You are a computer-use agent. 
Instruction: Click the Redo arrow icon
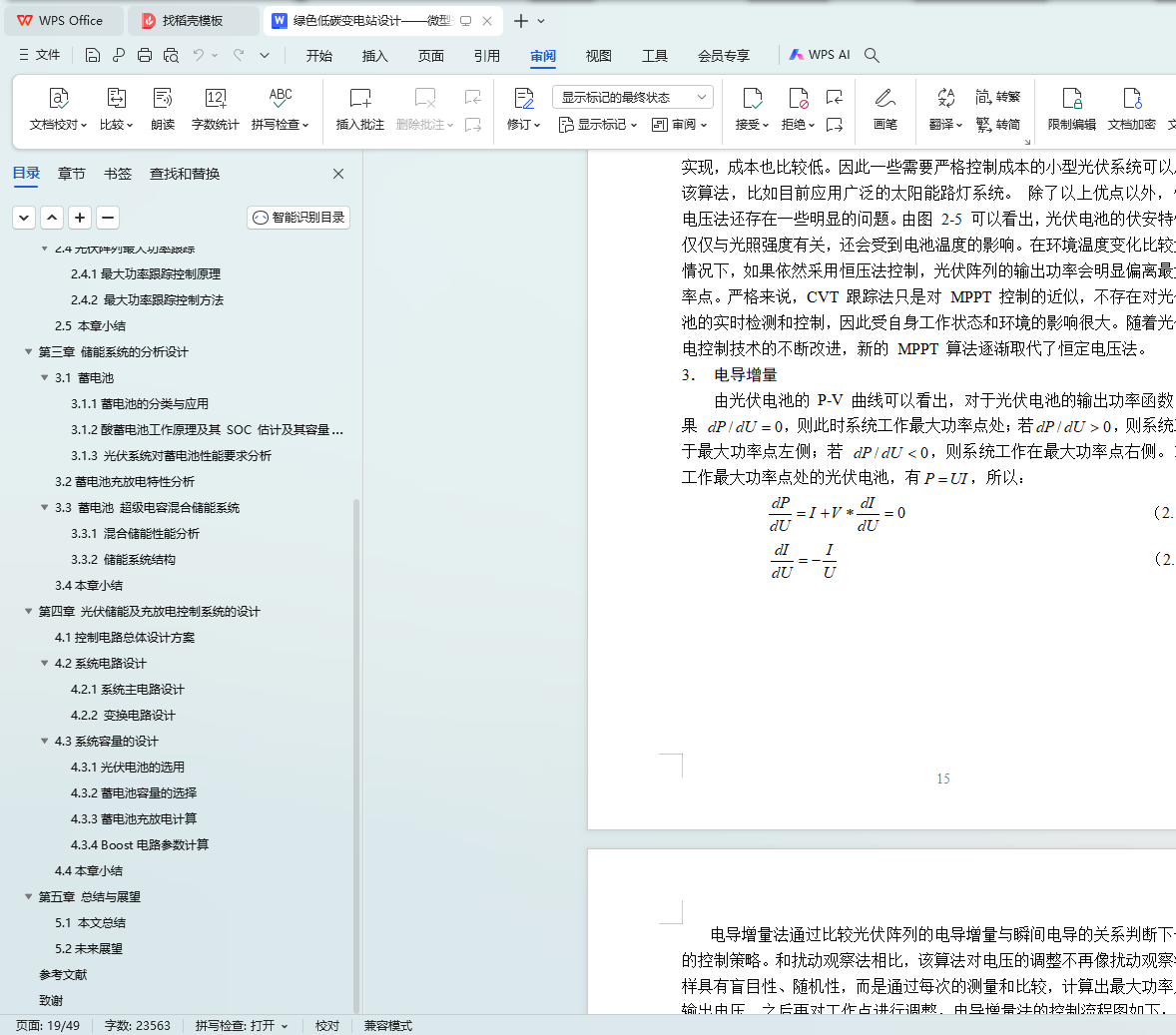[x=239, y=55]
